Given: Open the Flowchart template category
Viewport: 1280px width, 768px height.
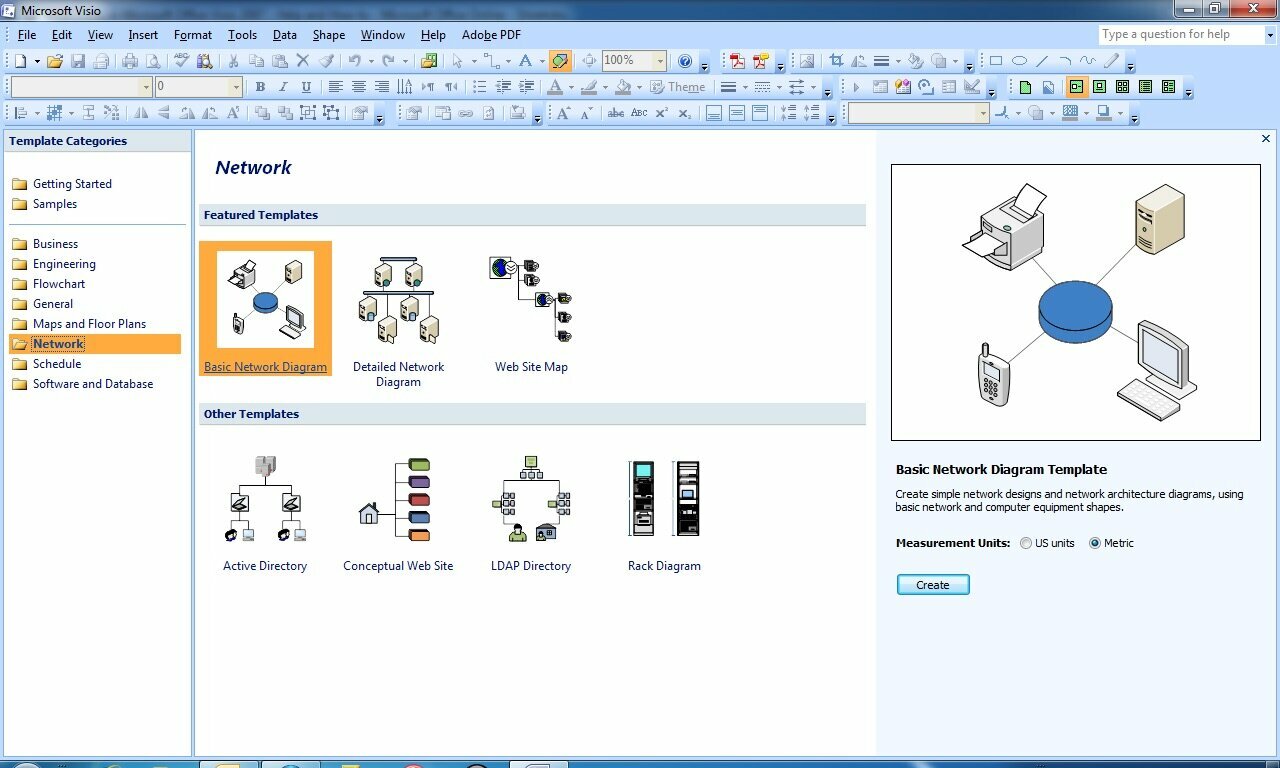Looking at the screenshot, I should pos(59,284).
